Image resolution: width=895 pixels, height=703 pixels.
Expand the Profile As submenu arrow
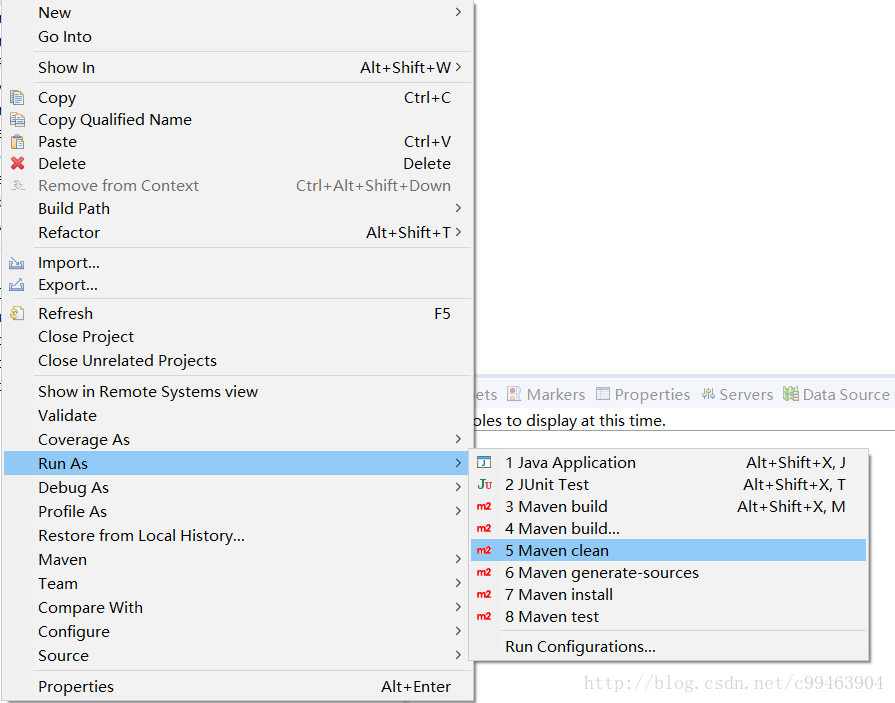click(x=458, y=511)
